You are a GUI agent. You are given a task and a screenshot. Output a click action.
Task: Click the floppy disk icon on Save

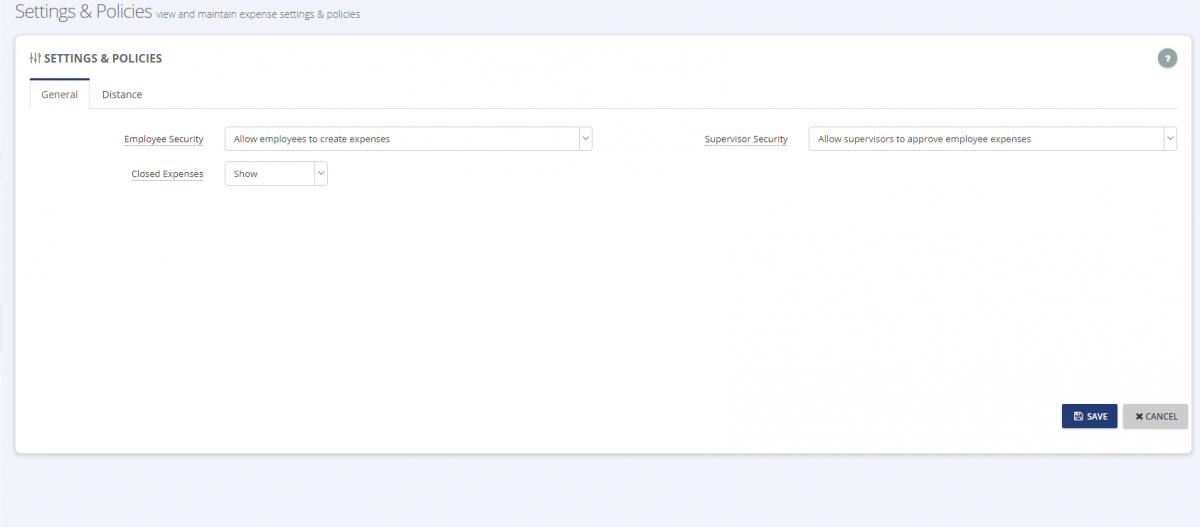[1078, 416]
